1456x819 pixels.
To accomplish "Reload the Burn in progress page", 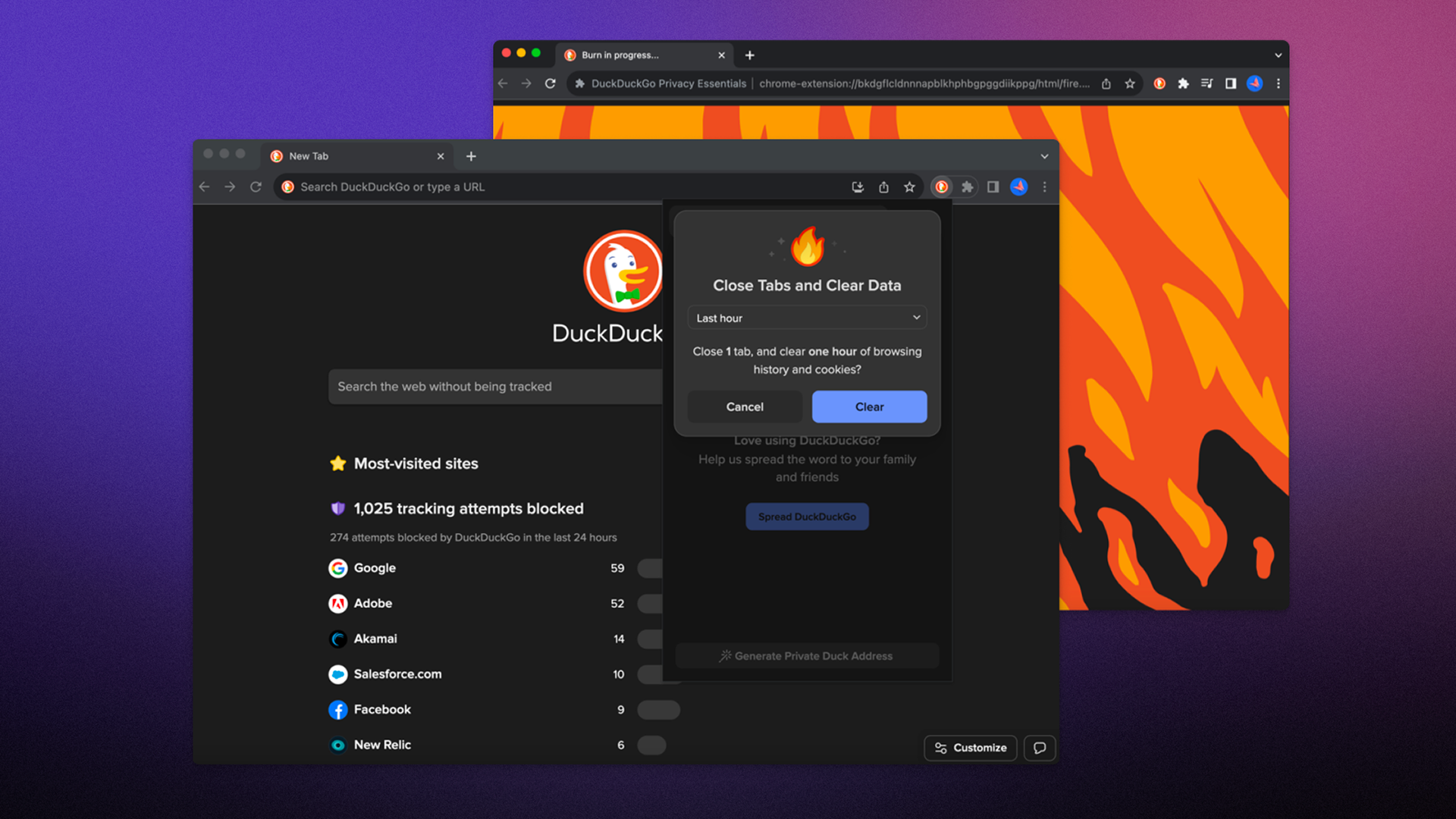I will (x=551, y=83).
